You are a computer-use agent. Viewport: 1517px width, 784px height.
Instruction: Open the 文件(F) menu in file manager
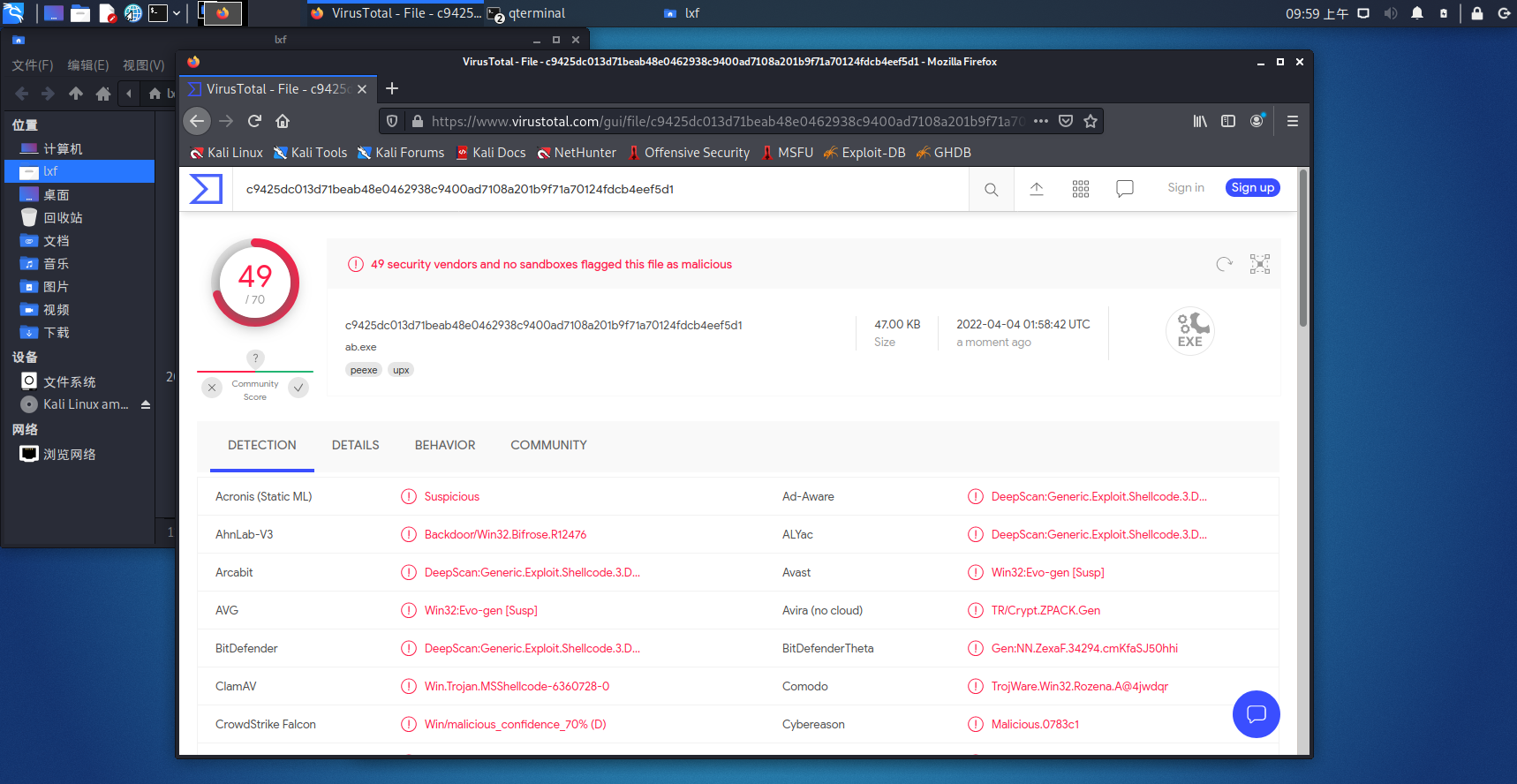coord(33,65)
